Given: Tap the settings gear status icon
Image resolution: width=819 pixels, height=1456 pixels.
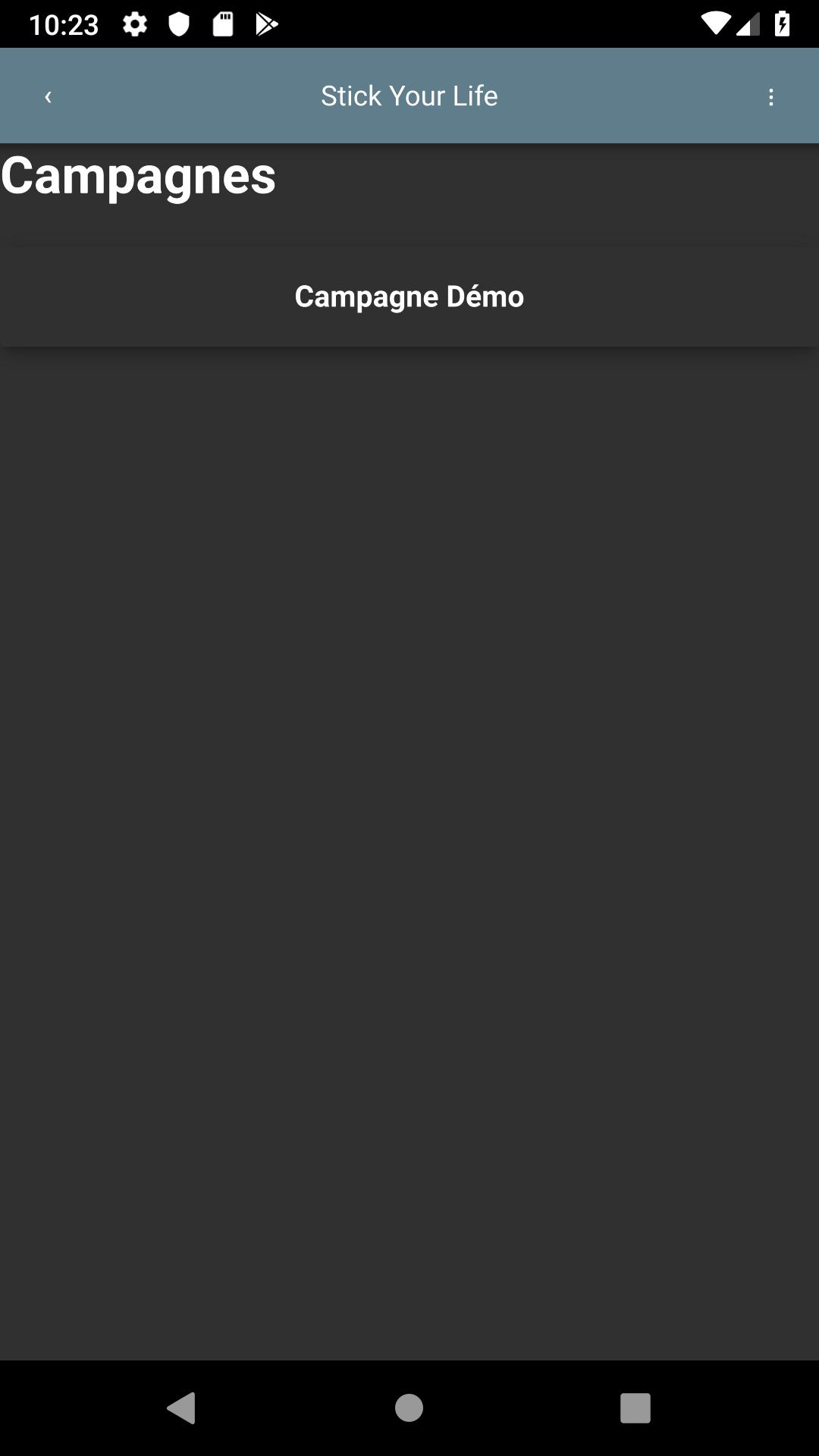Looking at the screenshot, I should (135, 24).
